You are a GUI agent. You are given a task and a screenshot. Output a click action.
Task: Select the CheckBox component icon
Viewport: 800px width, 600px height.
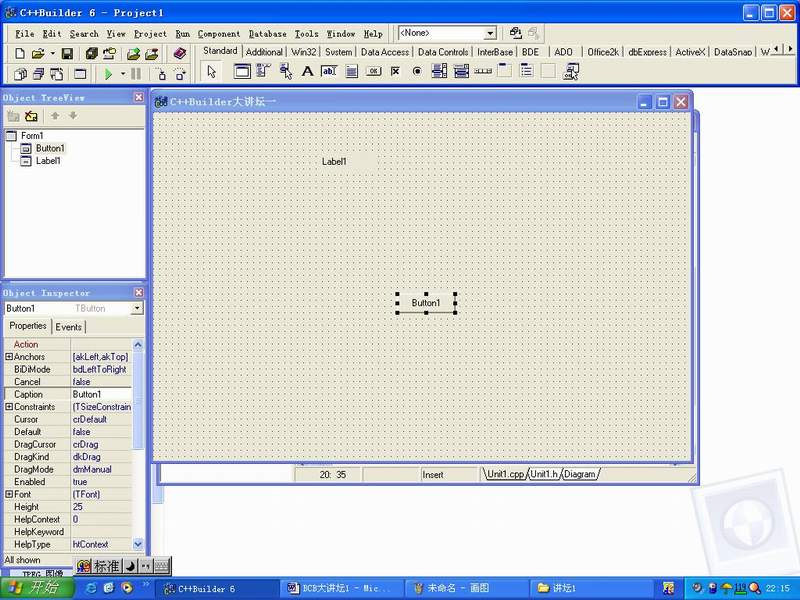395,71
